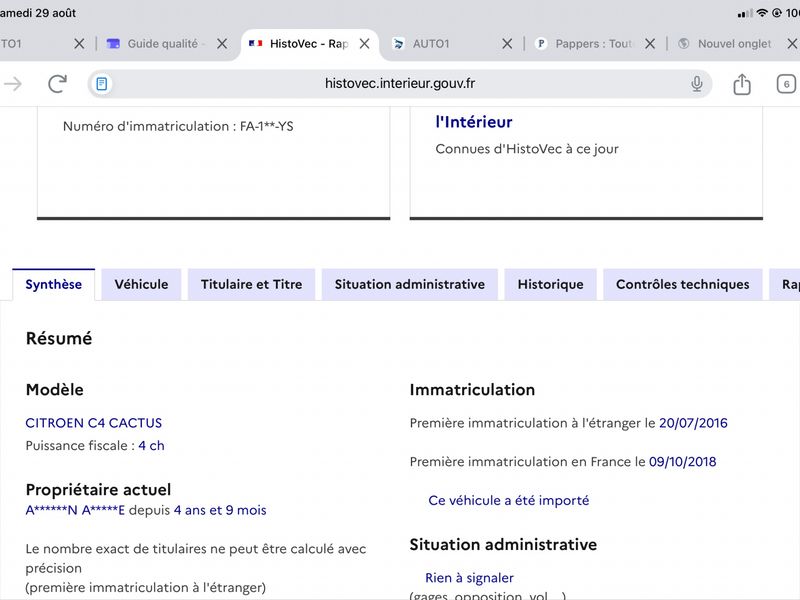Open the reader view page icon
800x600 pixels.
(x=102, y=84)
